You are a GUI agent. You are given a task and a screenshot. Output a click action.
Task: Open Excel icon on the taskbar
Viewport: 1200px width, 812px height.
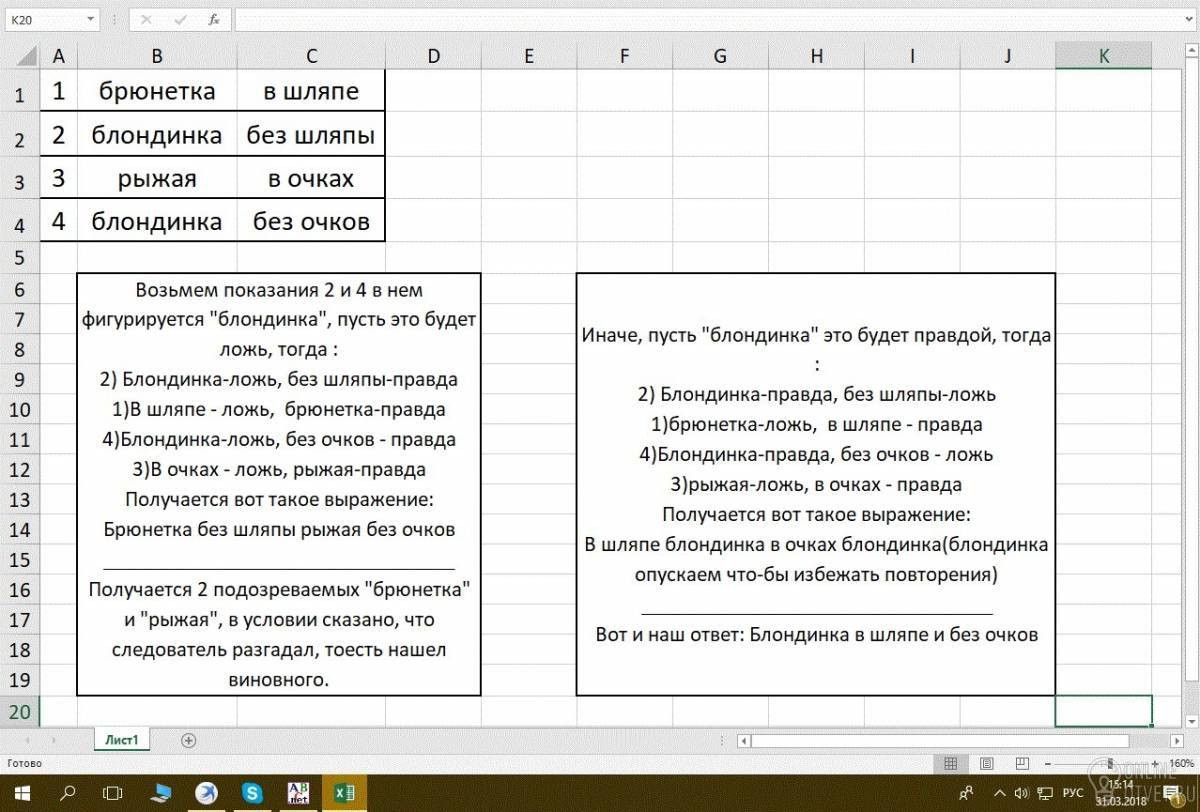click(344, 793)
